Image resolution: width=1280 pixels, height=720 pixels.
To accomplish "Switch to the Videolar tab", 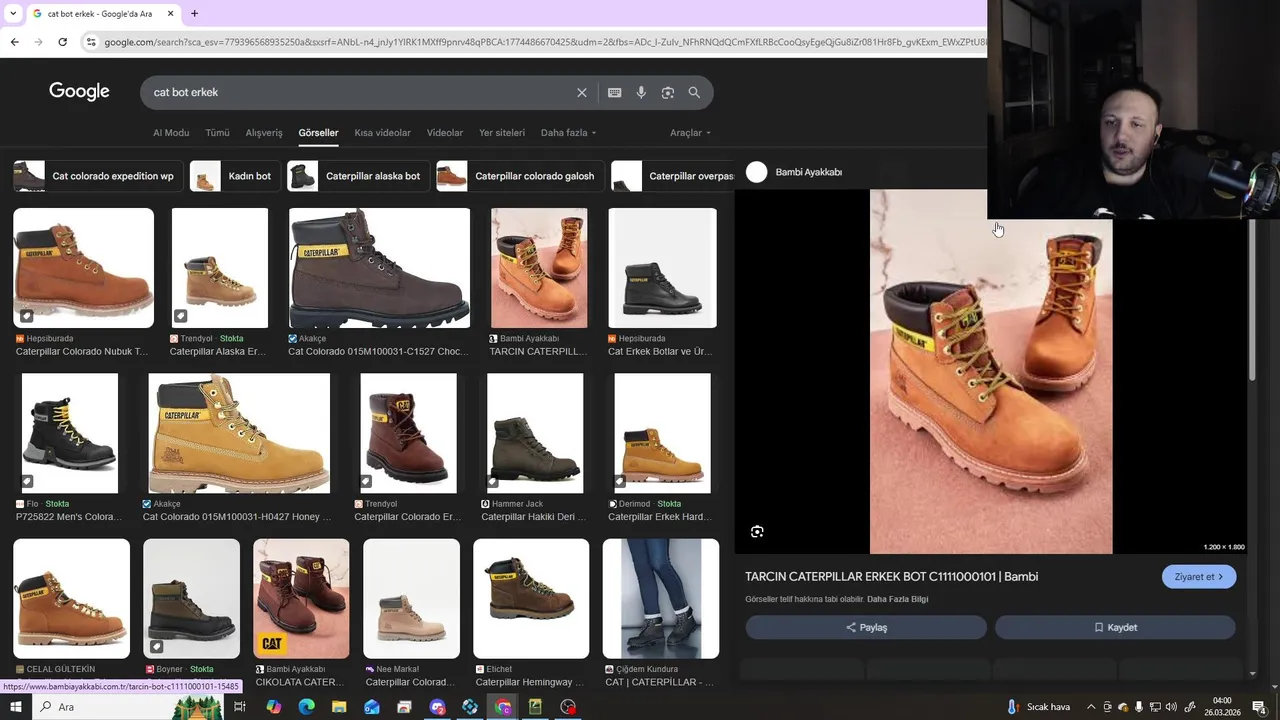I will coord(445,133).
